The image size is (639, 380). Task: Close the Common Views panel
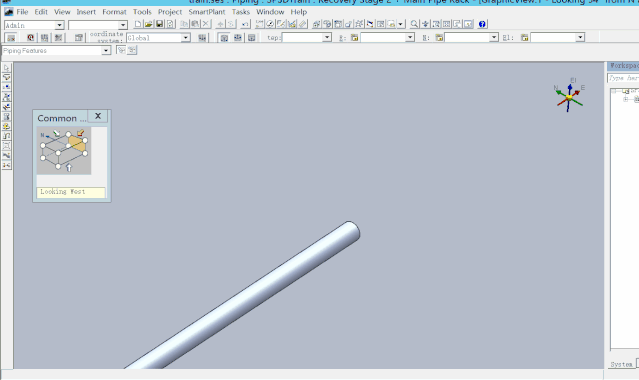pyautogui.click(x=98, y=116)
